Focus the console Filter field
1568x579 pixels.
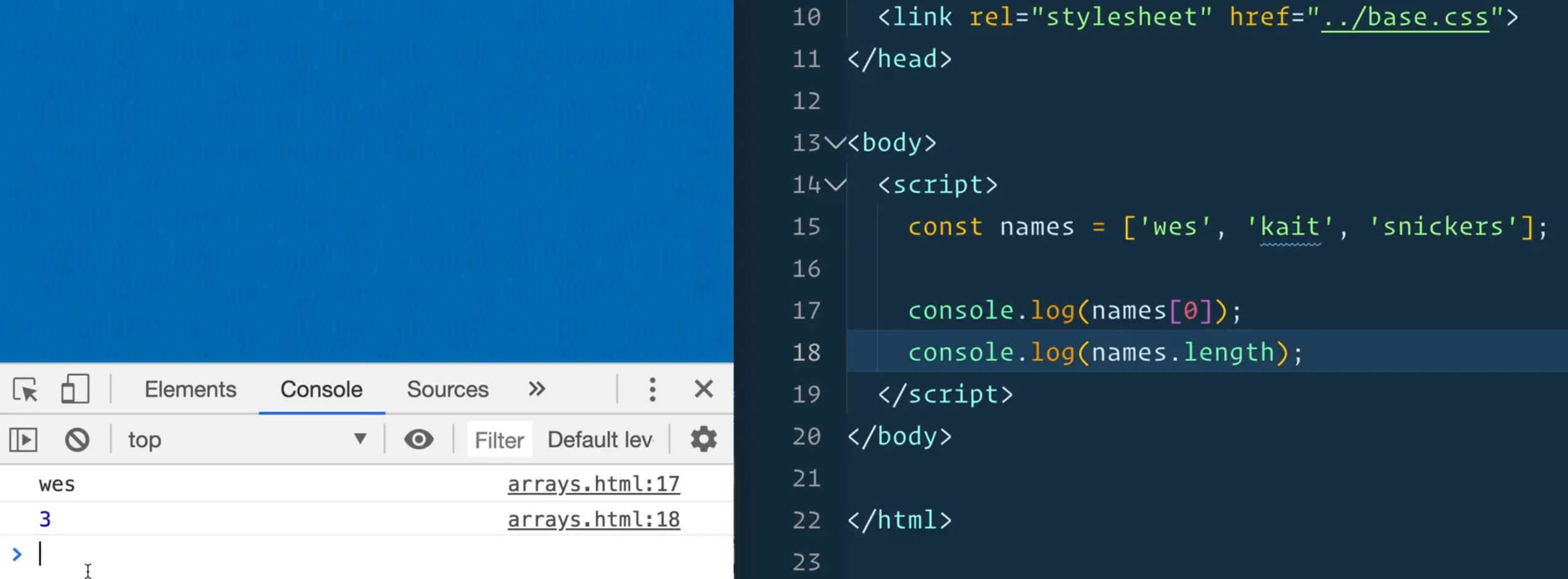tap(500, 440)
